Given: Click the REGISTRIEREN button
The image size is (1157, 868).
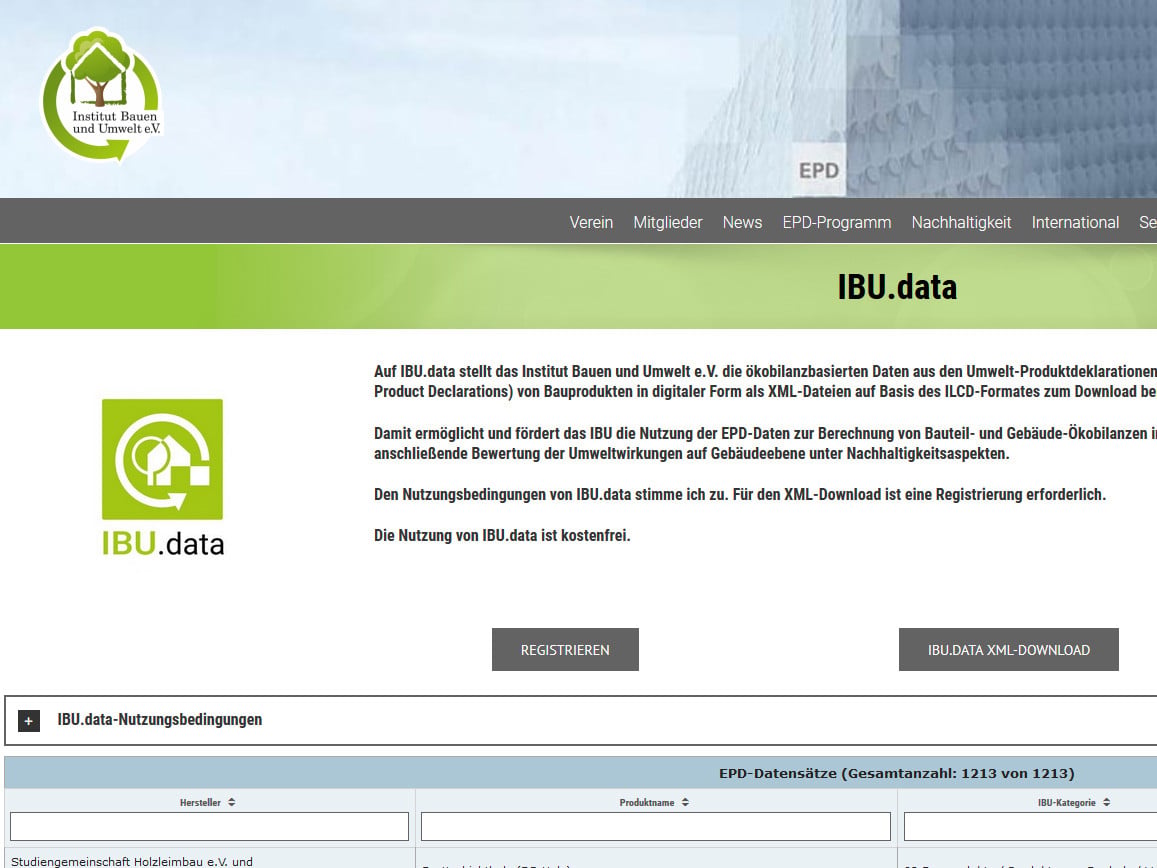Looking at the screenshot, I should pyautogui.click(x=565, y=650).
